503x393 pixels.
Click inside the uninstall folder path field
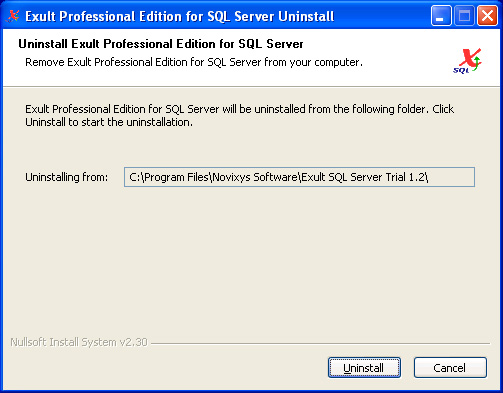point(299,177)
